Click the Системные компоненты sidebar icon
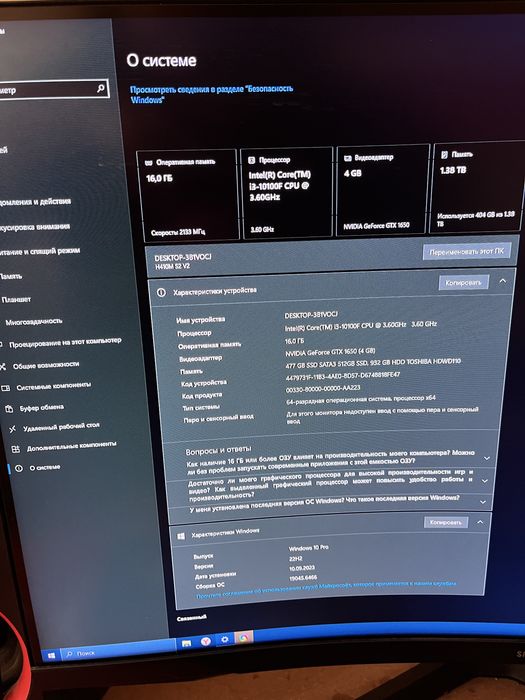Viewport: 525px width, 700px height. (5, 388)
